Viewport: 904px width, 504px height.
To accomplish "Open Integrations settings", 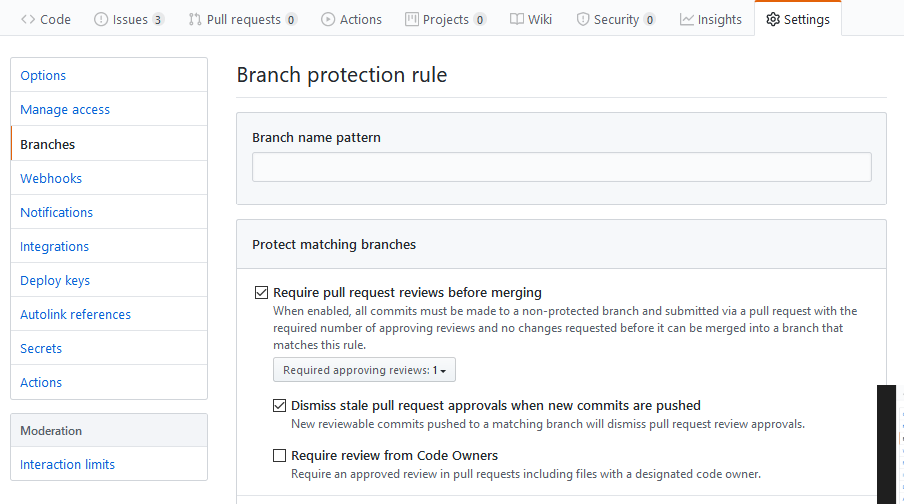I will pyautogui.click(x=109, y=246).
